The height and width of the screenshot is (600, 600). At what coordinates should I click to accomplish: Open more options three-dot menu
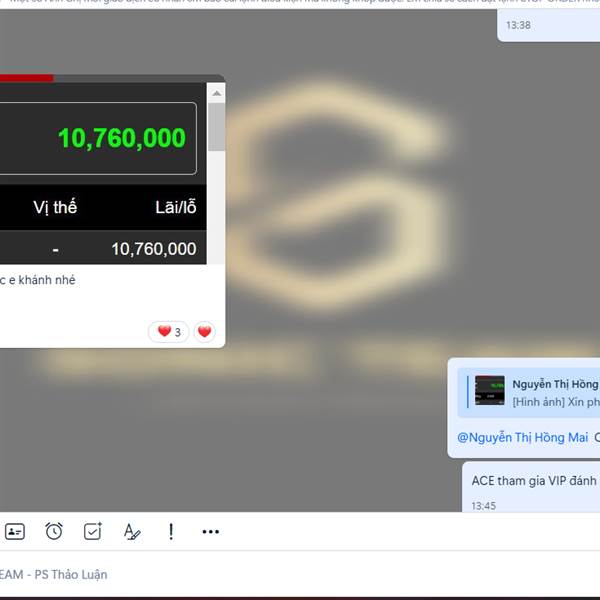click(210, 532)
